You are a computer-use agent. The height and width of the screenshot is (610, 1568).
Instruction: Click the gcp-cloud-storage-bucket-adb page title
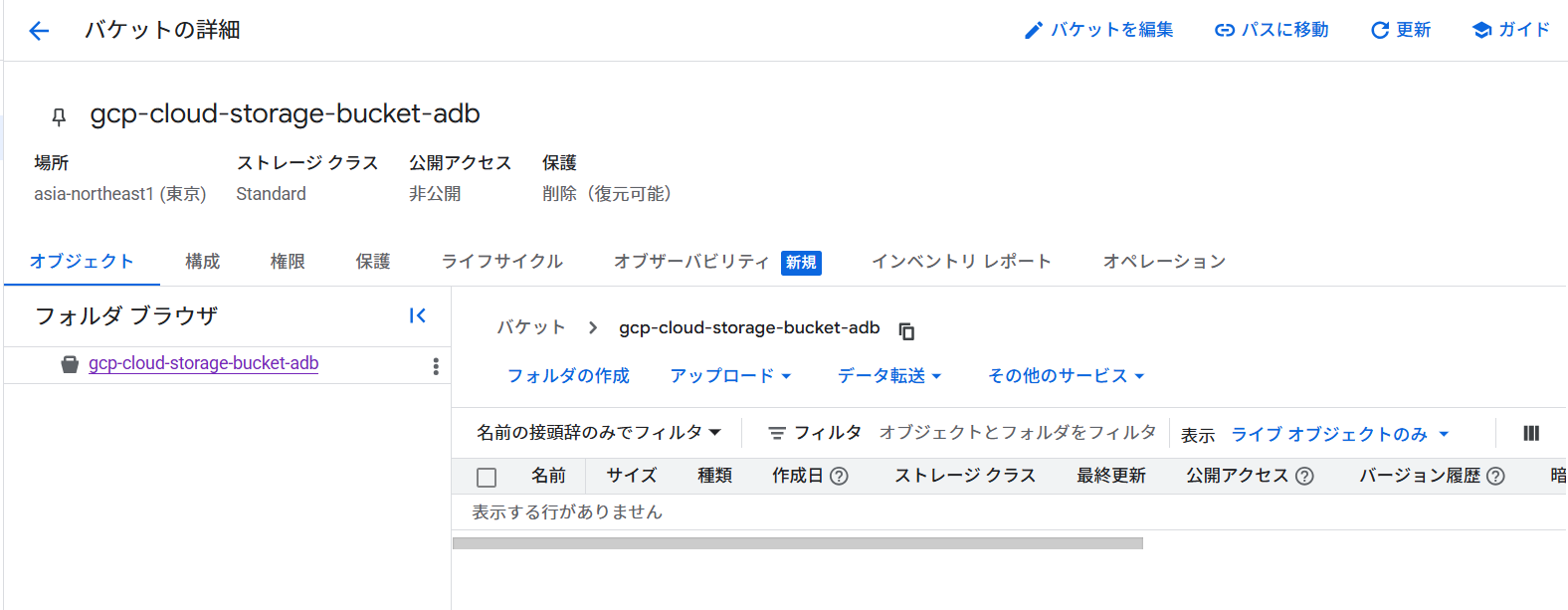coord(285,114)
